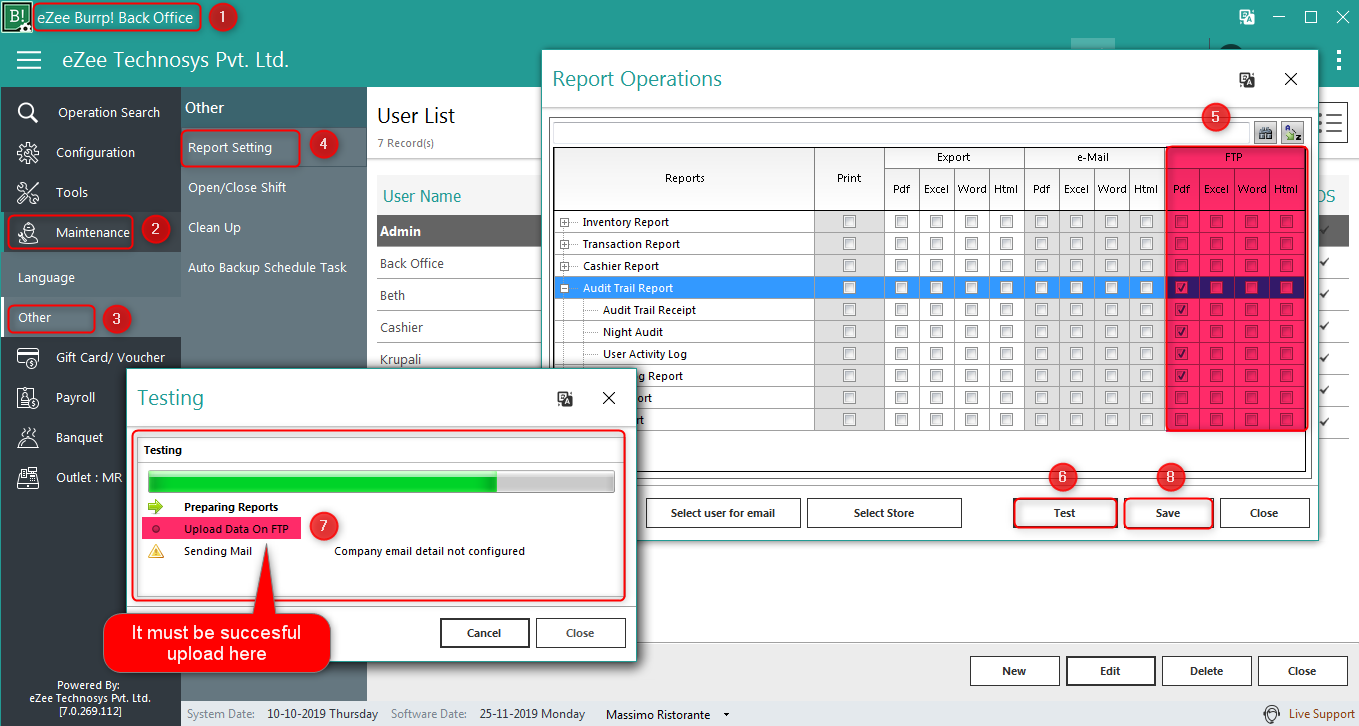Viewport: 1359px width, 726px height.
Task: Toggle FTP Html checkbox for Inventory Report
Action: point(1286,222)
